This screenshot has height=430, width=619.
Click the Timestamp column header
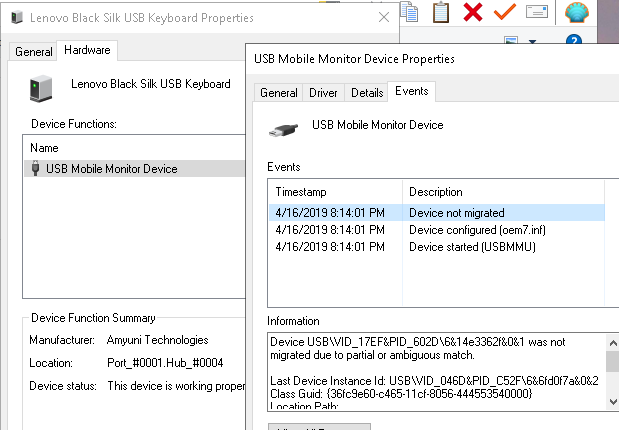click(x=336, y=192)
